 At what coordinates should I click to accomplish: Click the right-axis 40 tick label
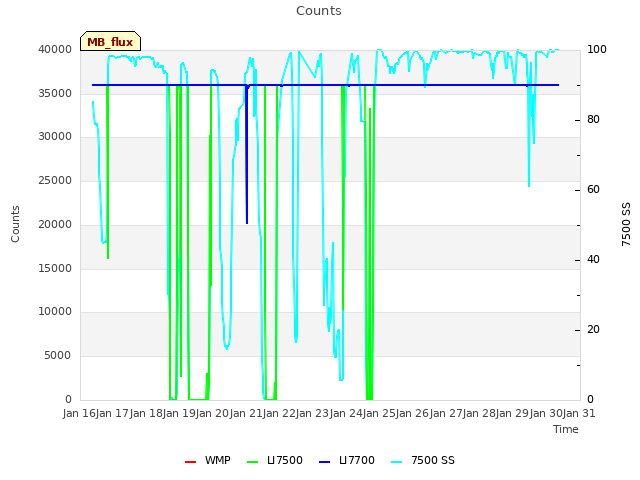(x=593, y=260)
